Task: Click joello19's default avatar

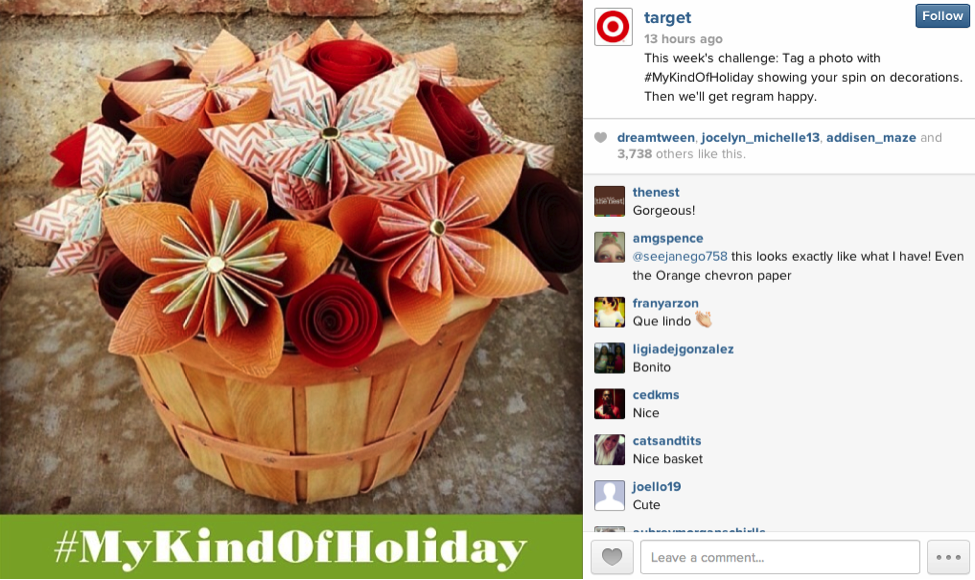Action: (x=609, y=495)
